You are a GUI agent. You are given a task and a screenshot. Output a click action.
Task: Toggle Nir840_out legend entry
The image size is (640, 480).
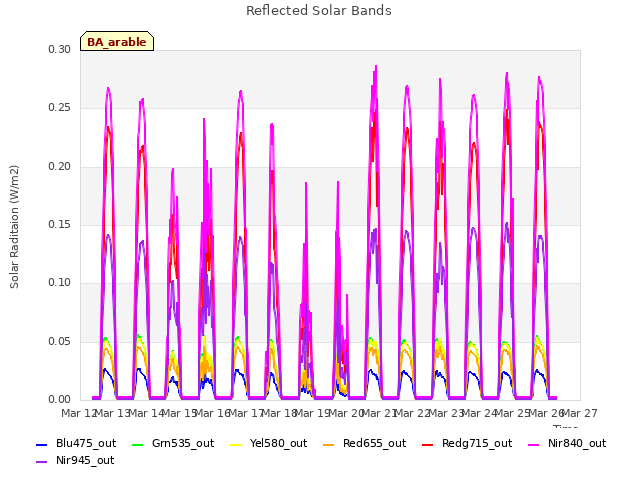(567, 444)
